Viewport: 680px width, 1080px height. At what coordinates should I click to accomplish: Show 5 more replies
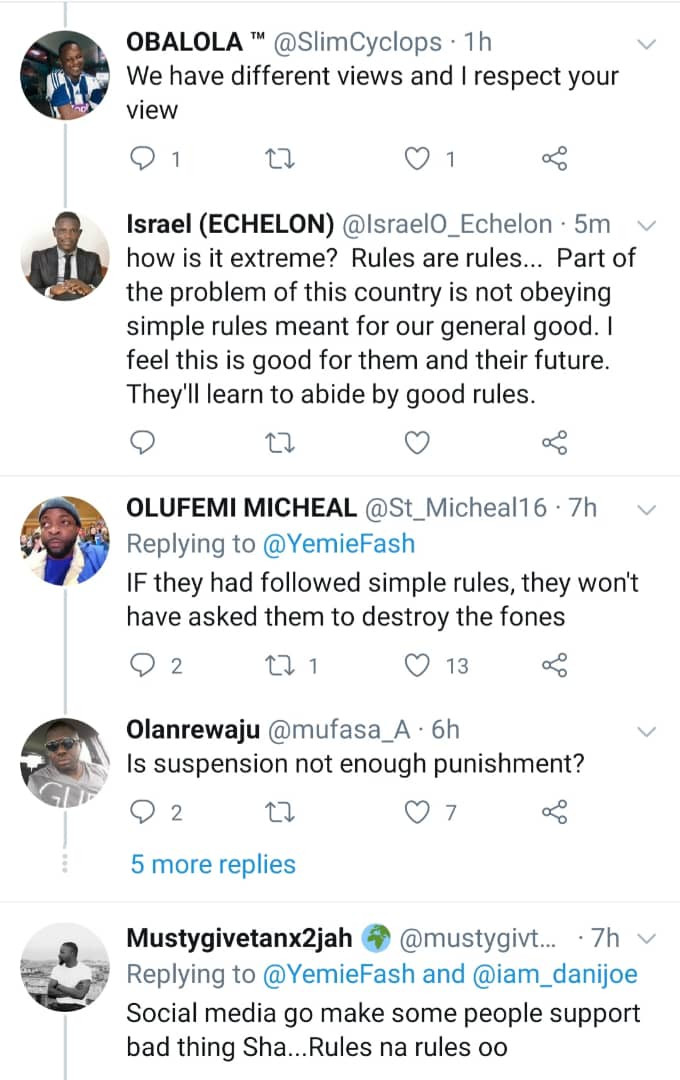(x=213, y=864)
